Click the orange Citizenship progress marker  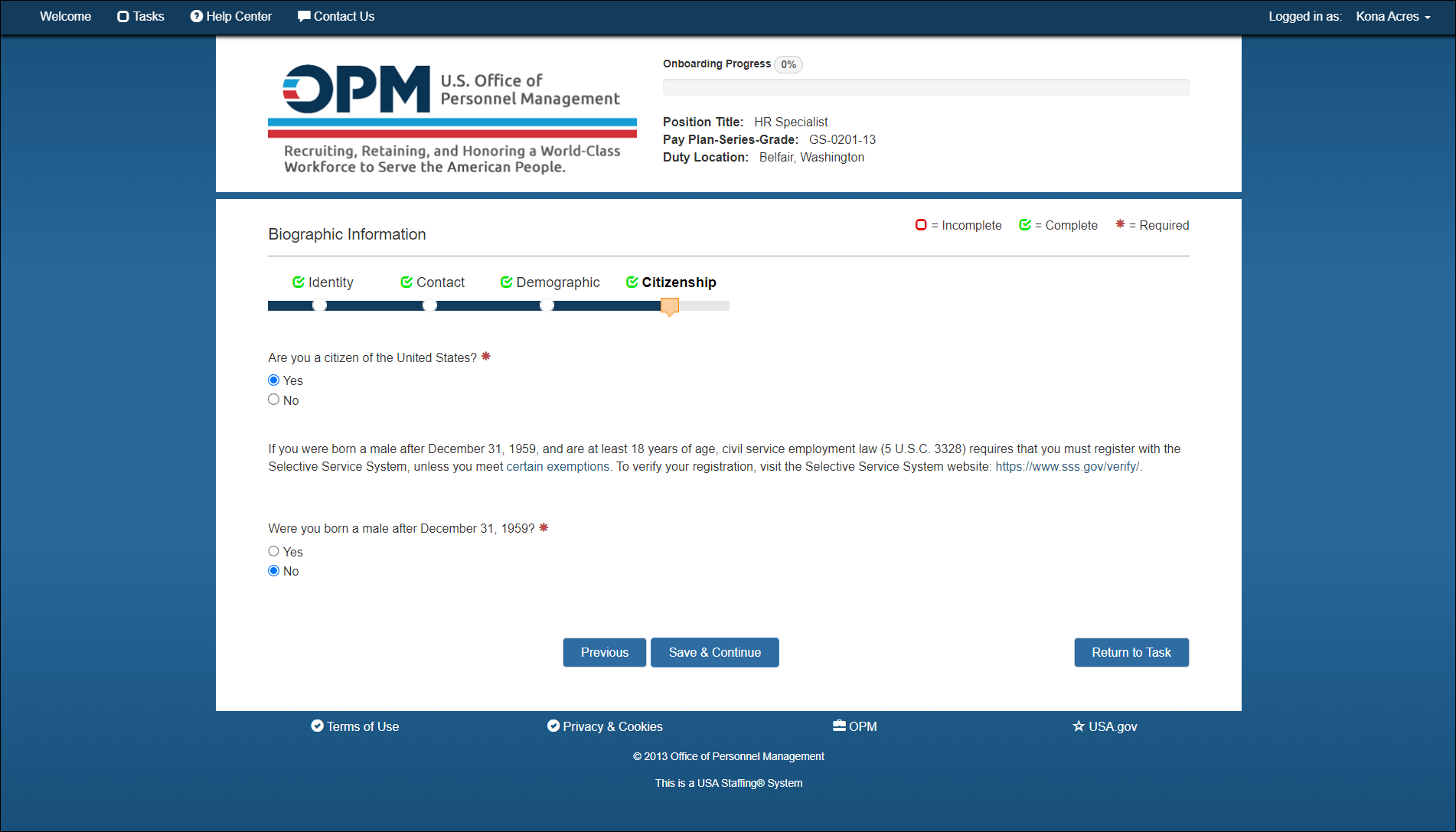point(670,307)
